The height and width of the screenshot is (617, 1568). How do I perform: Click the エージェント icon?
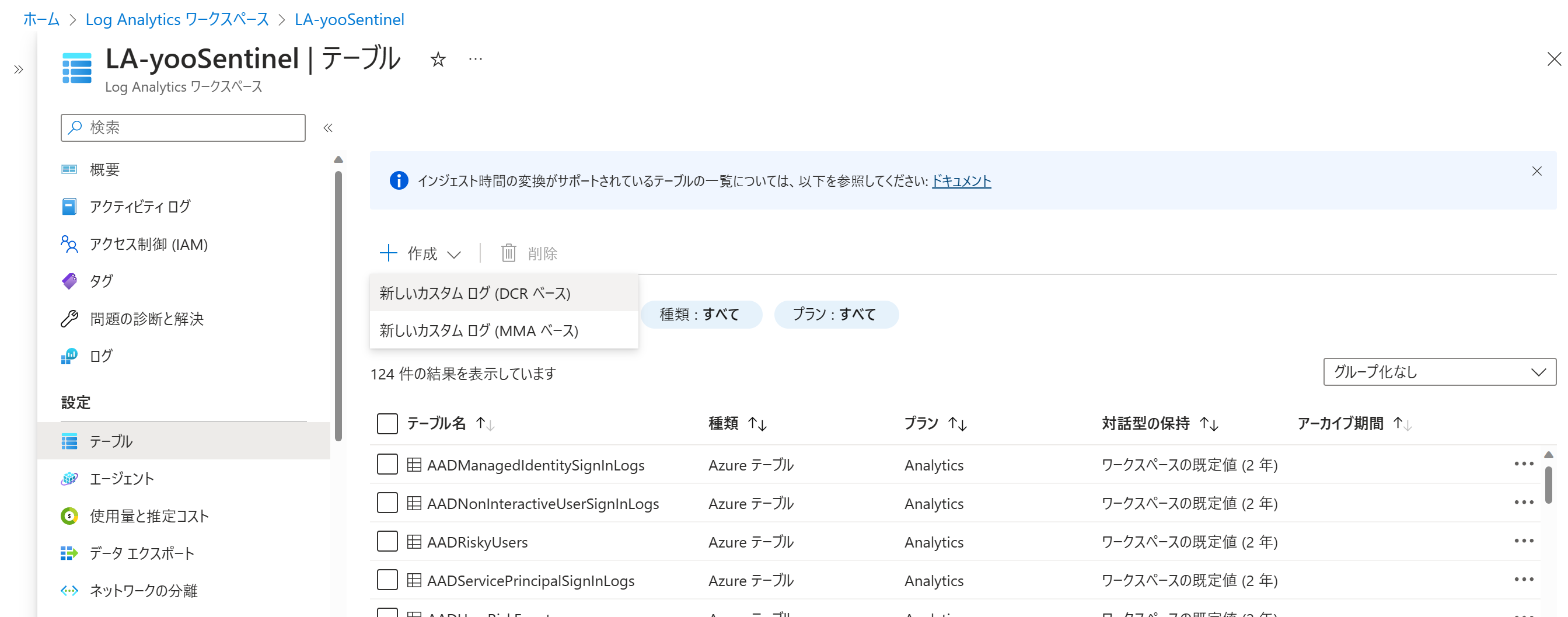pyautogui.click(x=69, y=479)
